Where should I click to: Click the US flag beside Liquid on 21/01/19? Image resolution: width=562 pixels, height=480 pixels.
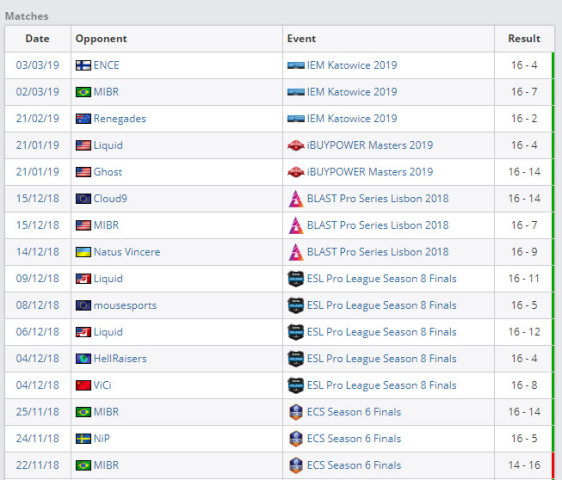(83, 146)
